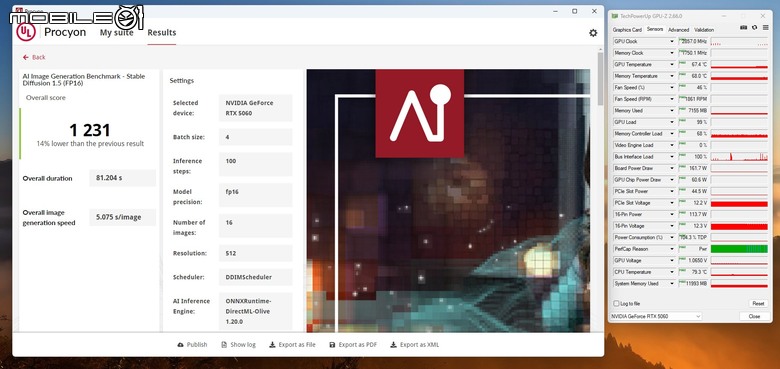Minimize the Procyon window
This screenshot has width=780, height=369.
[555, 11]
